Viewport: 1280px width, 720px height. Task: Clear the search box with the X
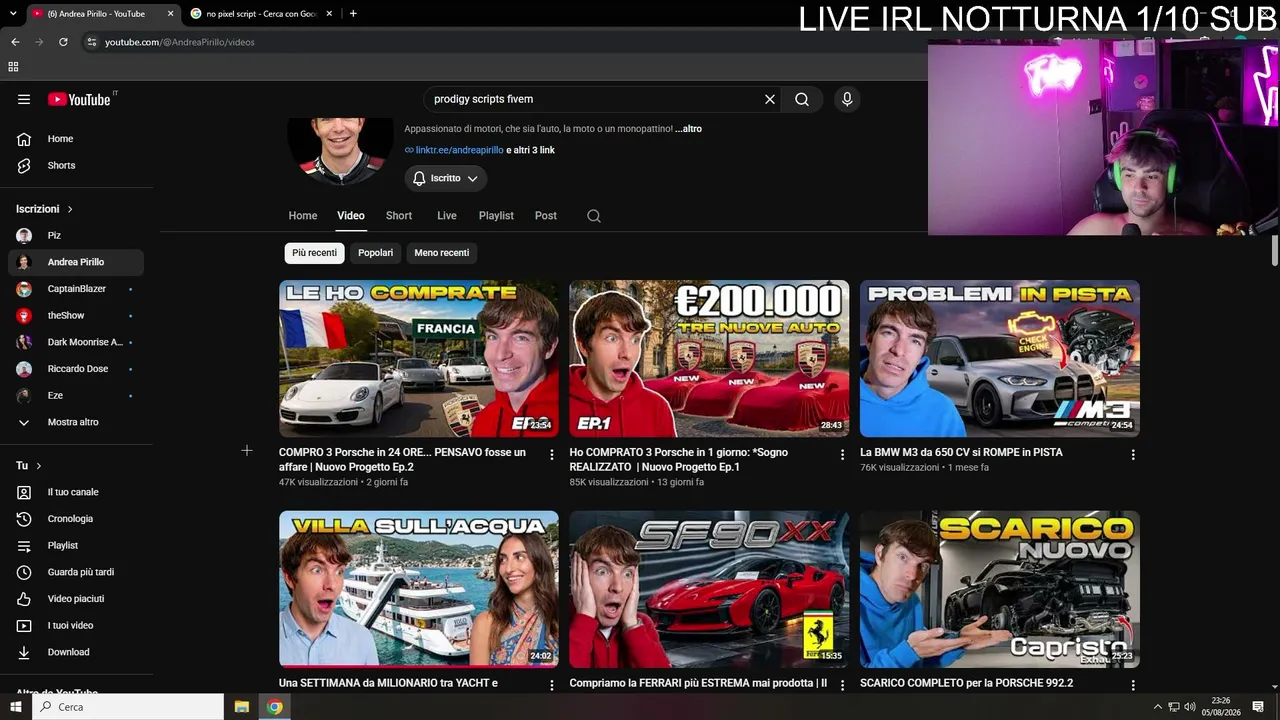point(770,99)
